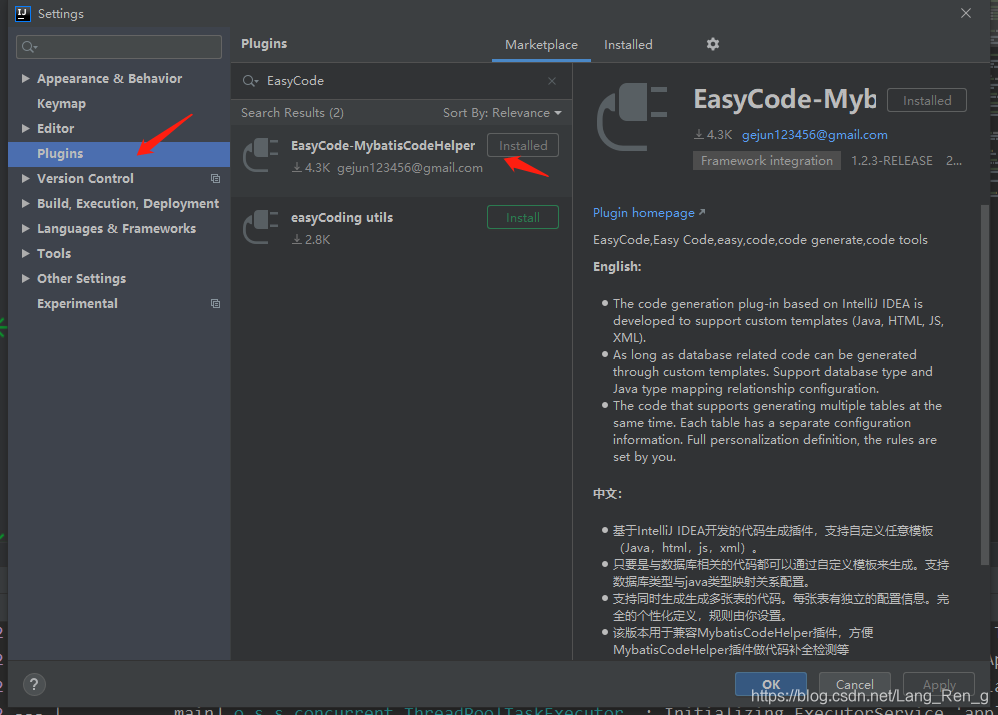Clear the EasyCode plugin search text
The height and width of the screenshot is (715, 998).
tap(552, 81)
